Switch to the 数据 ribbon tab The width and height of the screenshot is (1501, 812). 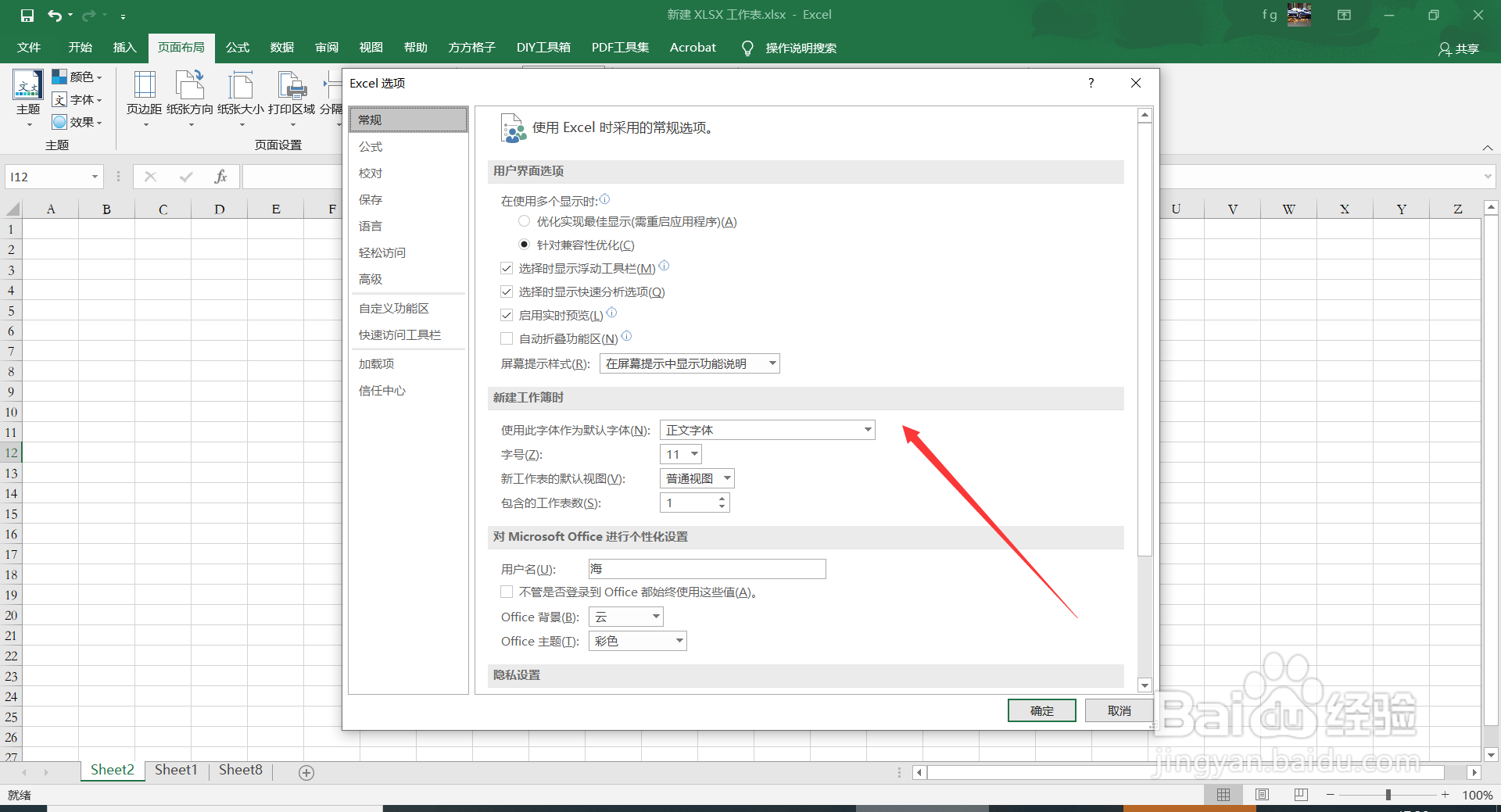(x=281, y=48)
